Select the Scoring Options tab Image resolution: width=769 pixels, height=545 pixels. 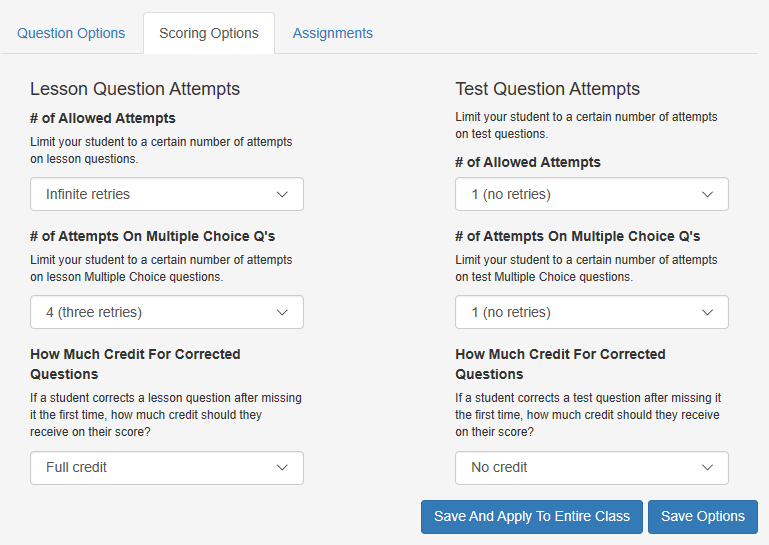click(209, 33)
